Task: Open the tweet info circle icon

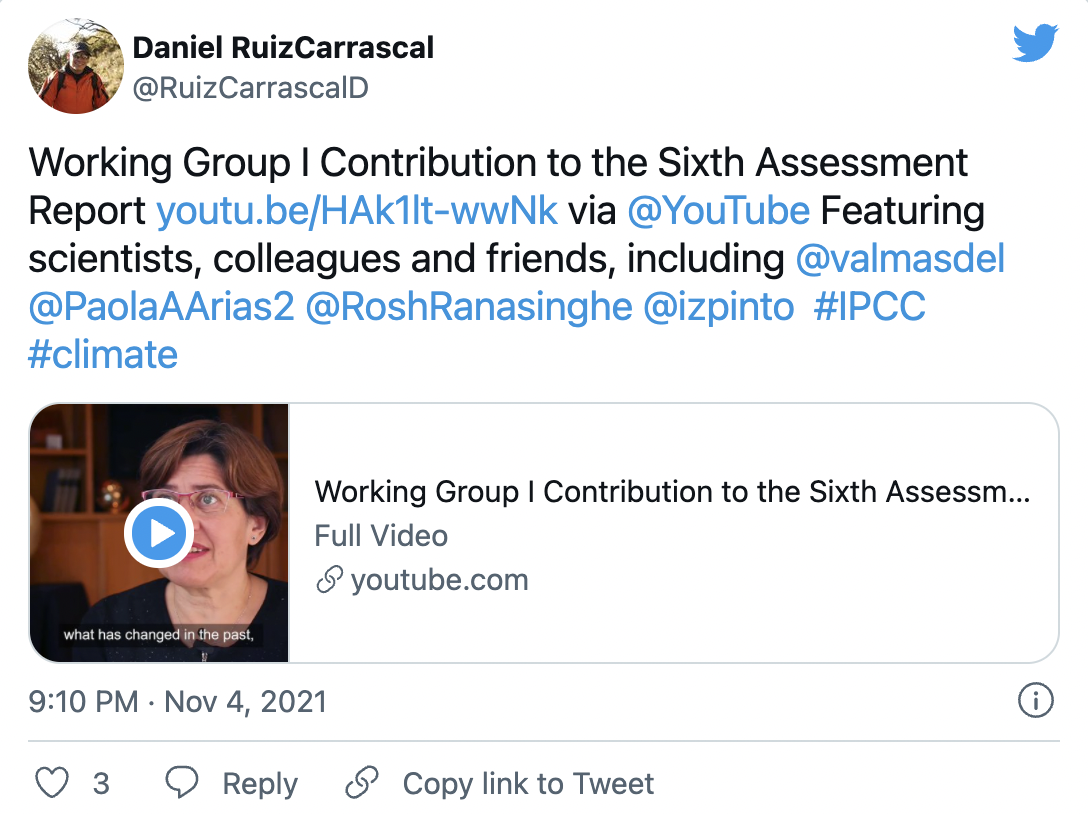Action: click(1035, 700)
